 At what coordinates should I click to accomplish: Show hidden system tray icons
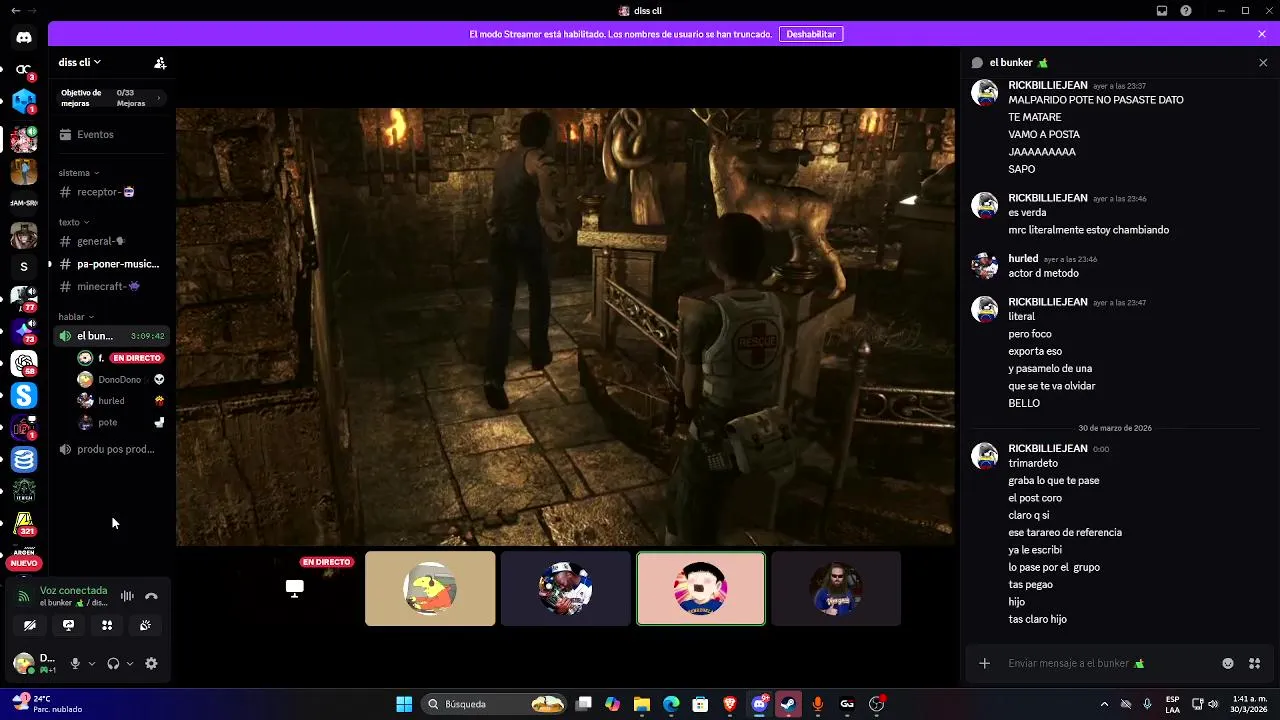click(x=1105, y=704)
